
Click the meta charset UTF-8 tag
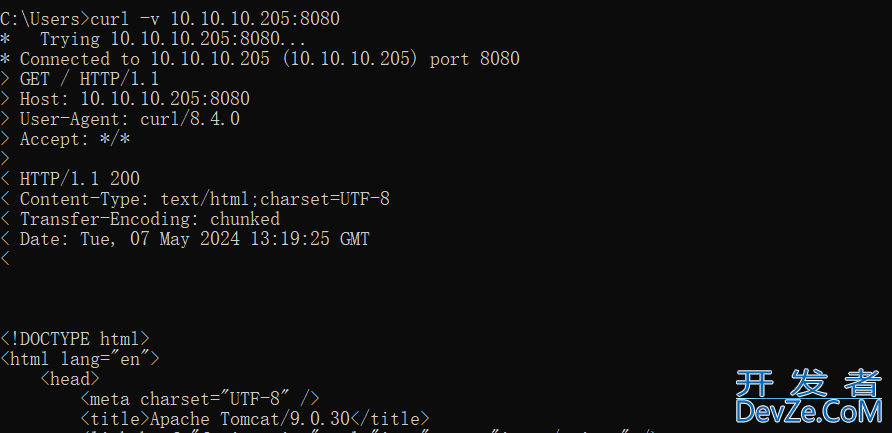point(200,399)
